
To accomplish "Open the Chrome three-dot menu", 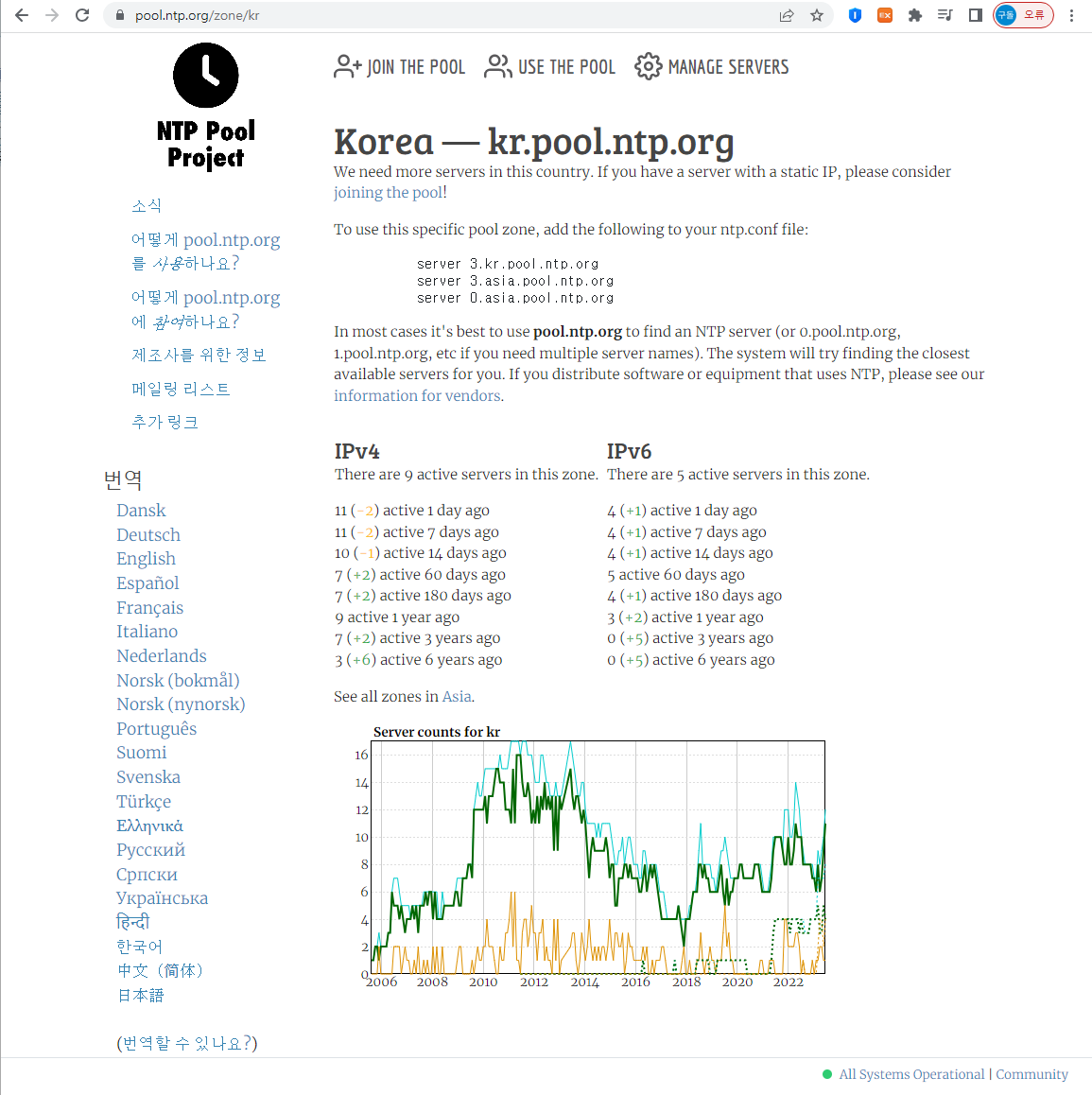I will tap(1072, 15).
